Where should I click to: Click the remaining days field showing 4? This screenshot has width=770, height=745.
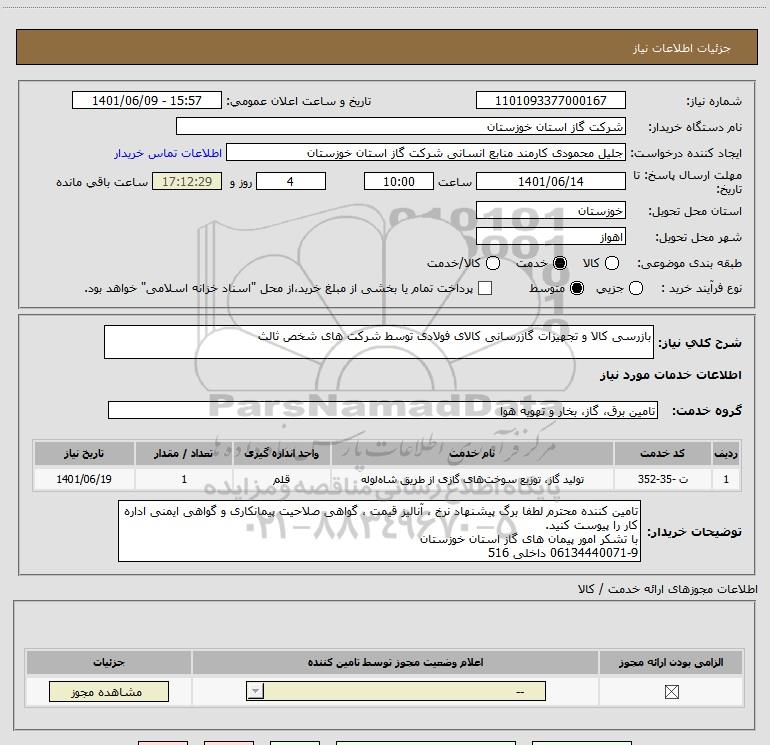pos(291,181)
